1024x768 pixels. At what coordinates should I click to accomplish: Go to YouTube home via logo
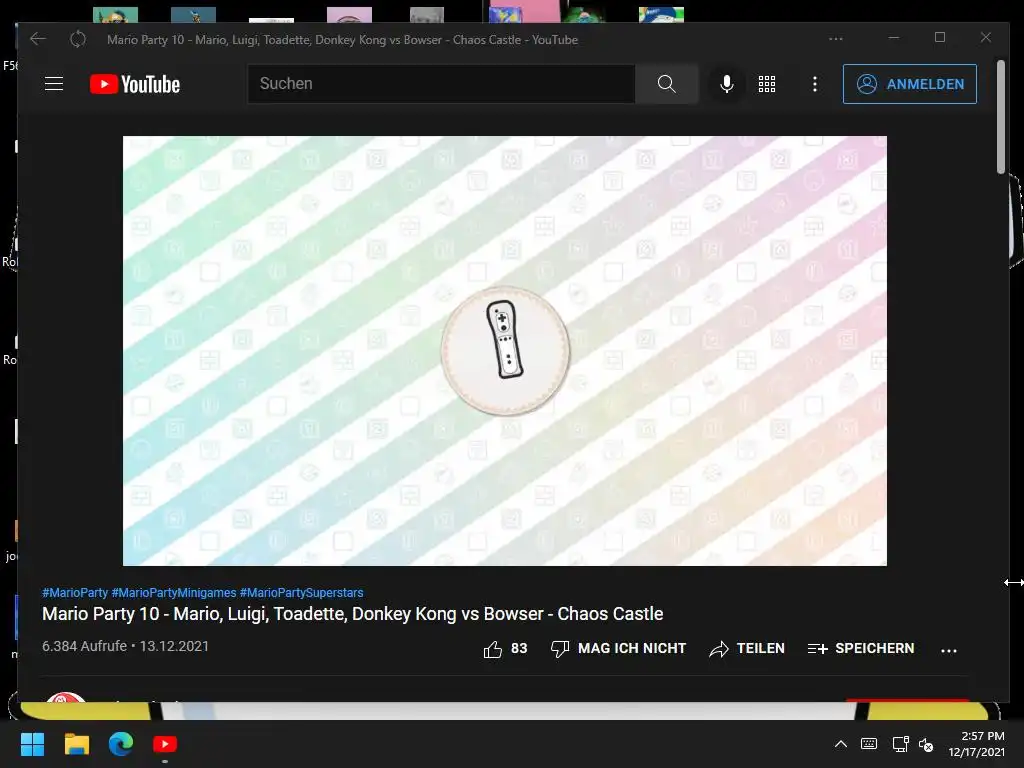click(x=135, y=84)
